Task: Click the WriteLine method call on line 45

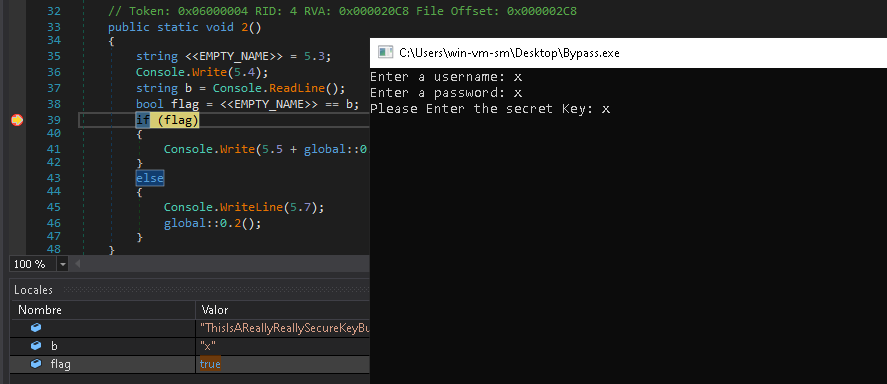Action: [x=251, y=207]
